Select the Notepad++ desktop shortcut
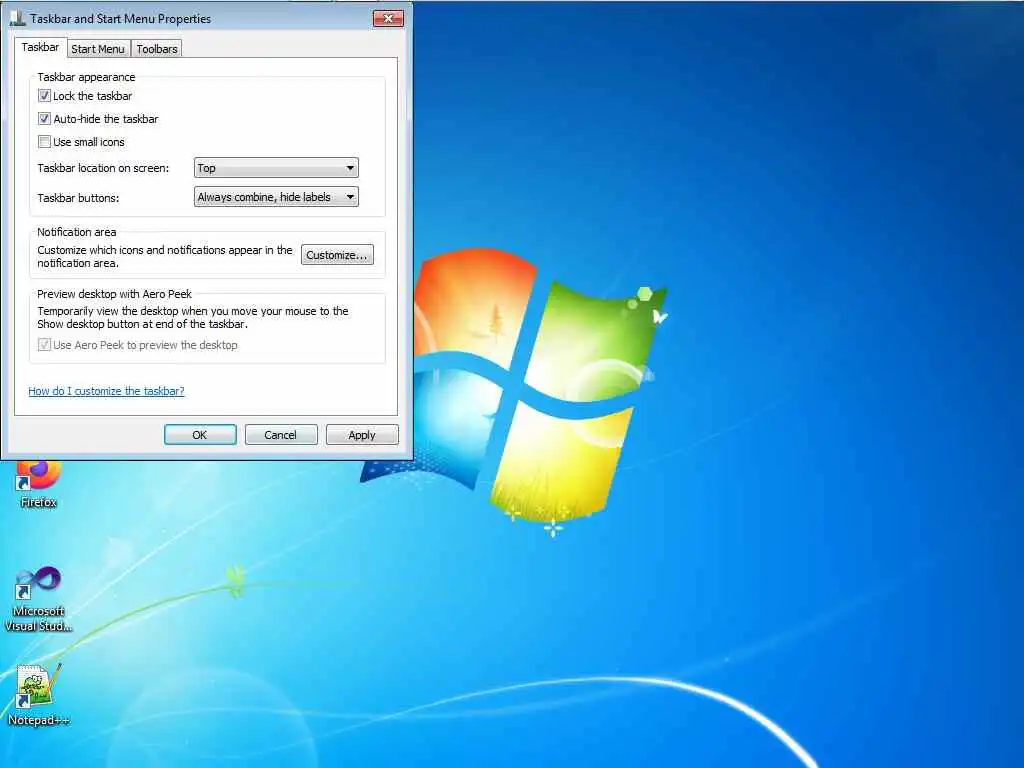 [39, 696]
